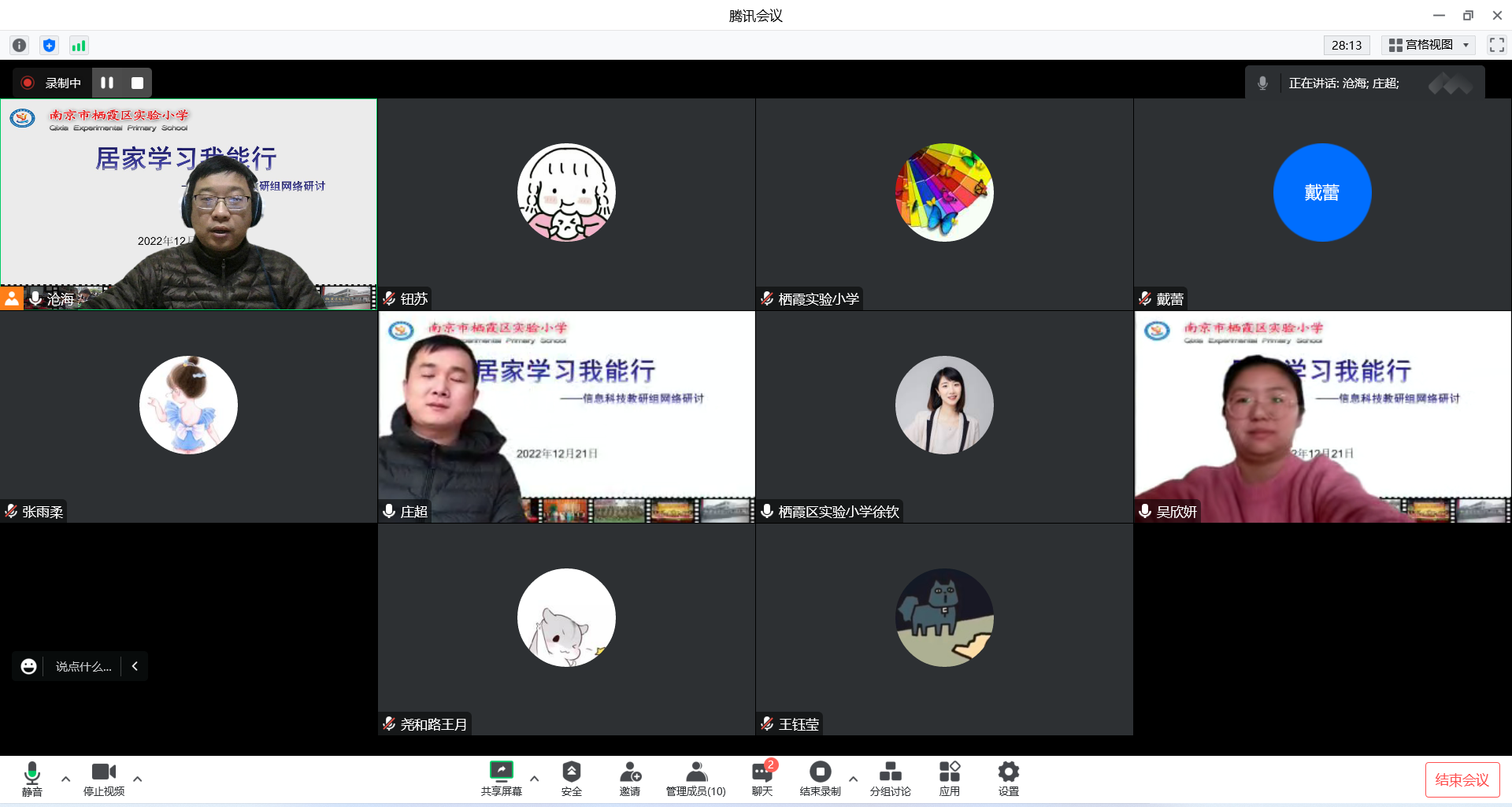
Task: Click the mic icon beside 吴欣妍
Action: (x=1145, y=511)
